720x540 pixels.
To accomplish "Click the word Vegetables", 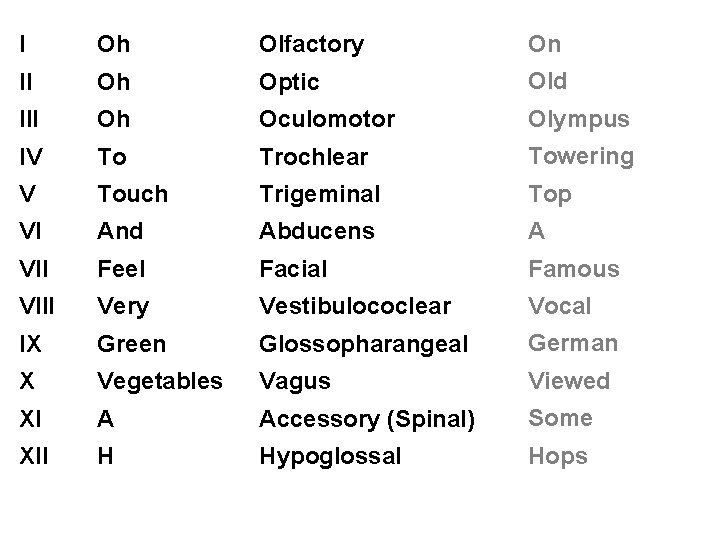I will (x=160, y=382).
